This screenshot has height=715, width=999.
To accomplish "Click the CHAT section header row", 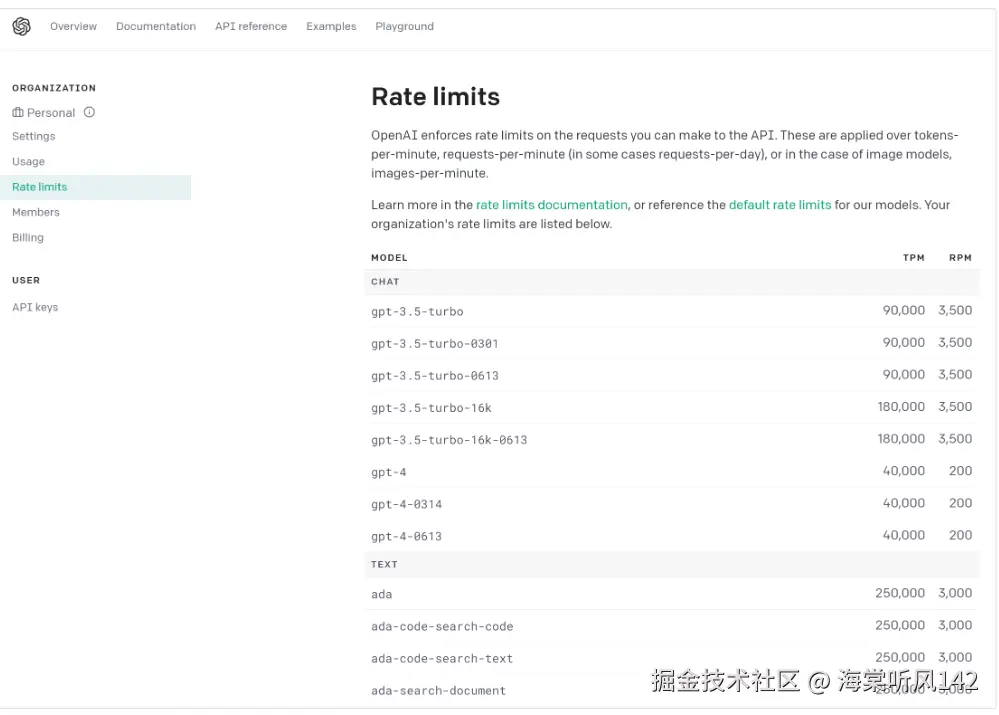I will coord(672,282).
